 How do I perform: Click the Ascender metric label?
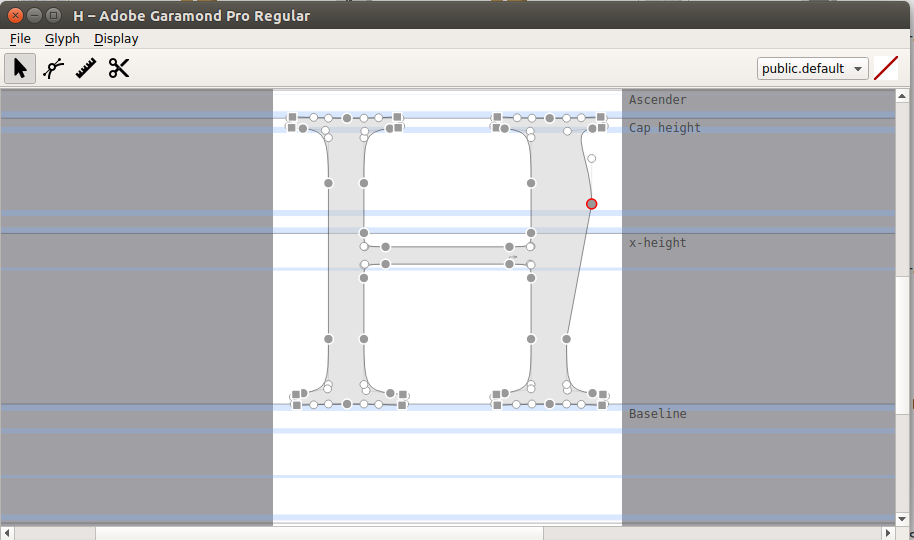point(658,100)
